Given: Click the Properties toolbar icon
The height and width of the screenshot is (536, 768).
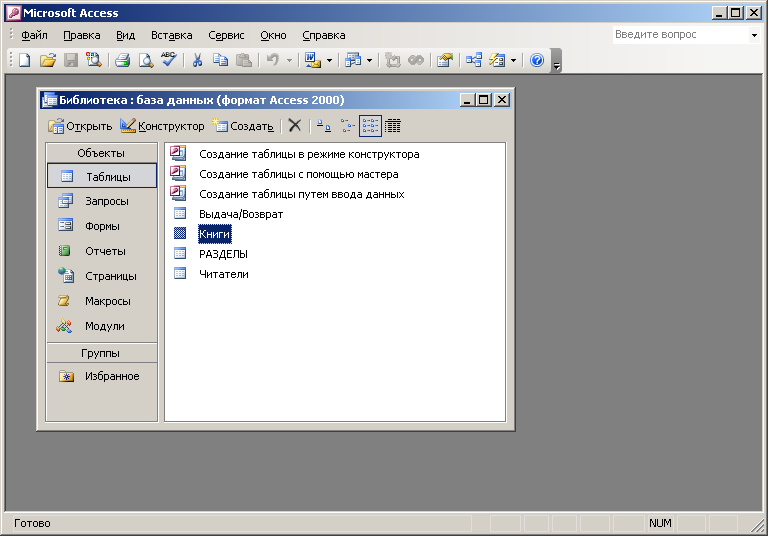Looking at the screenshot, I should pyautogui.click(x=445, y=60).
